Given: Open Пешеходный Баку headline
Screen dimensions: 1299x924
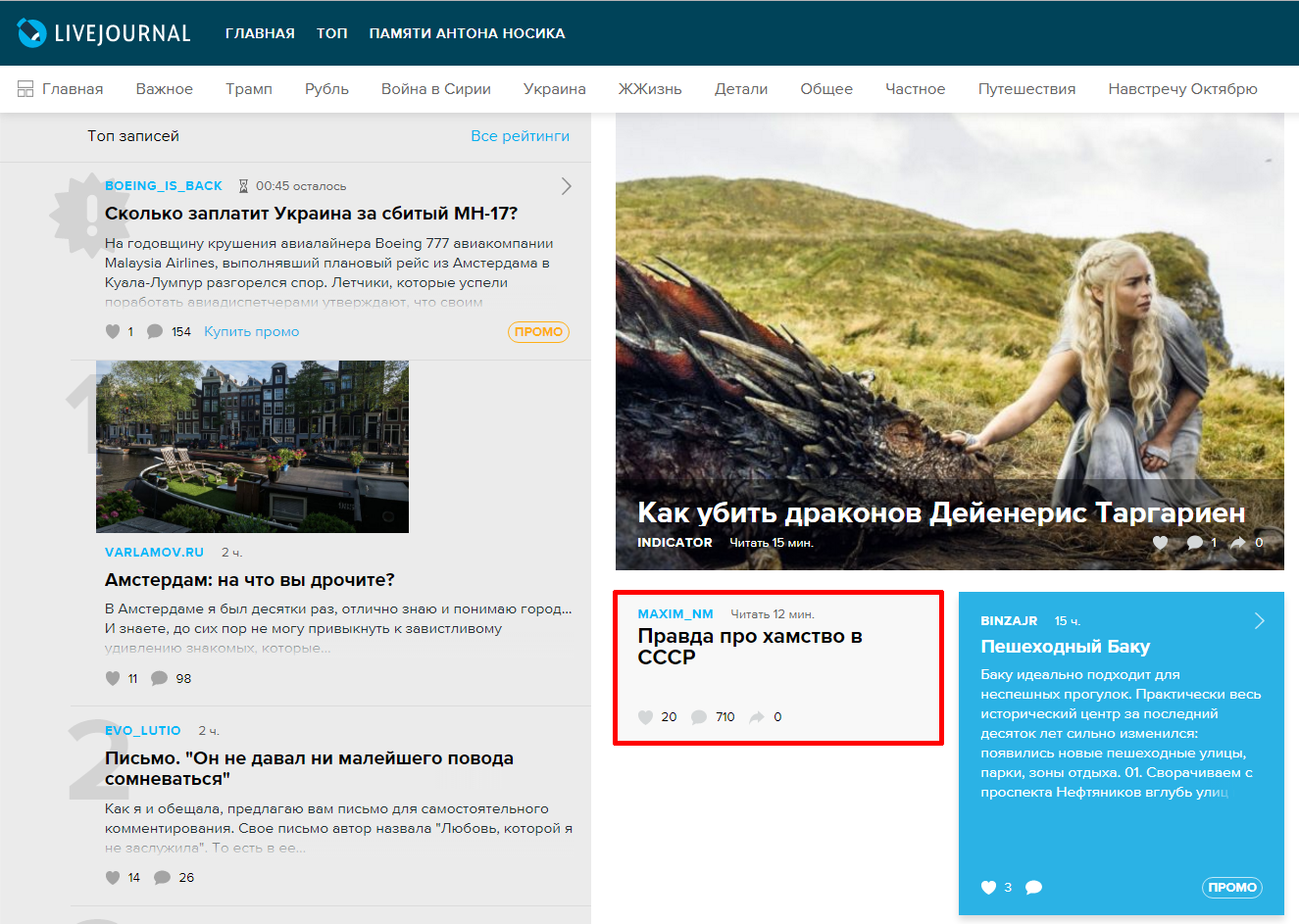Looking at the screenshot, I should point(1066,647).
